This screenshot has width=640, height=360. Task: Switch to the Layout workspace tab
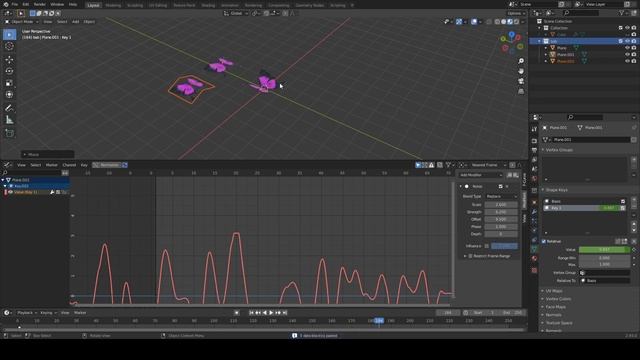tap(93, 5)
